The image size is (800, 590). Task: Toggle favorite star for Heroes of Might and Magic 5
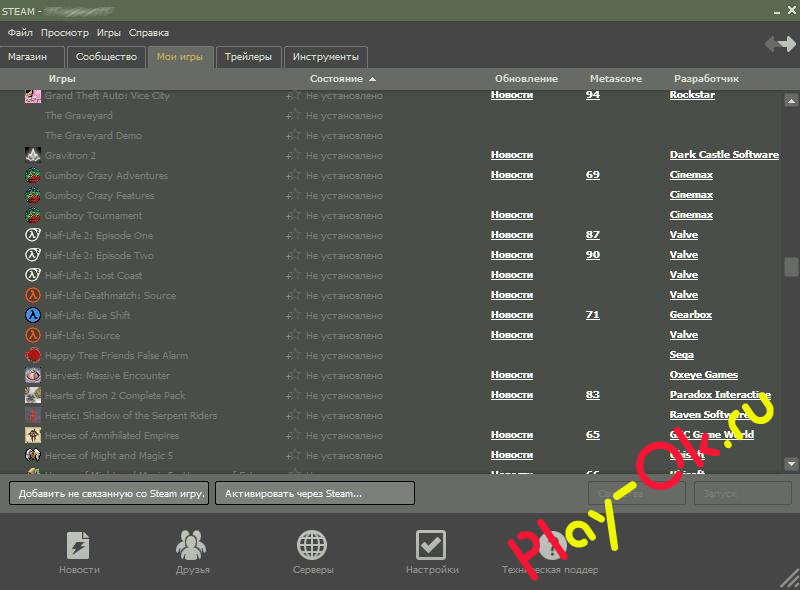294,455
